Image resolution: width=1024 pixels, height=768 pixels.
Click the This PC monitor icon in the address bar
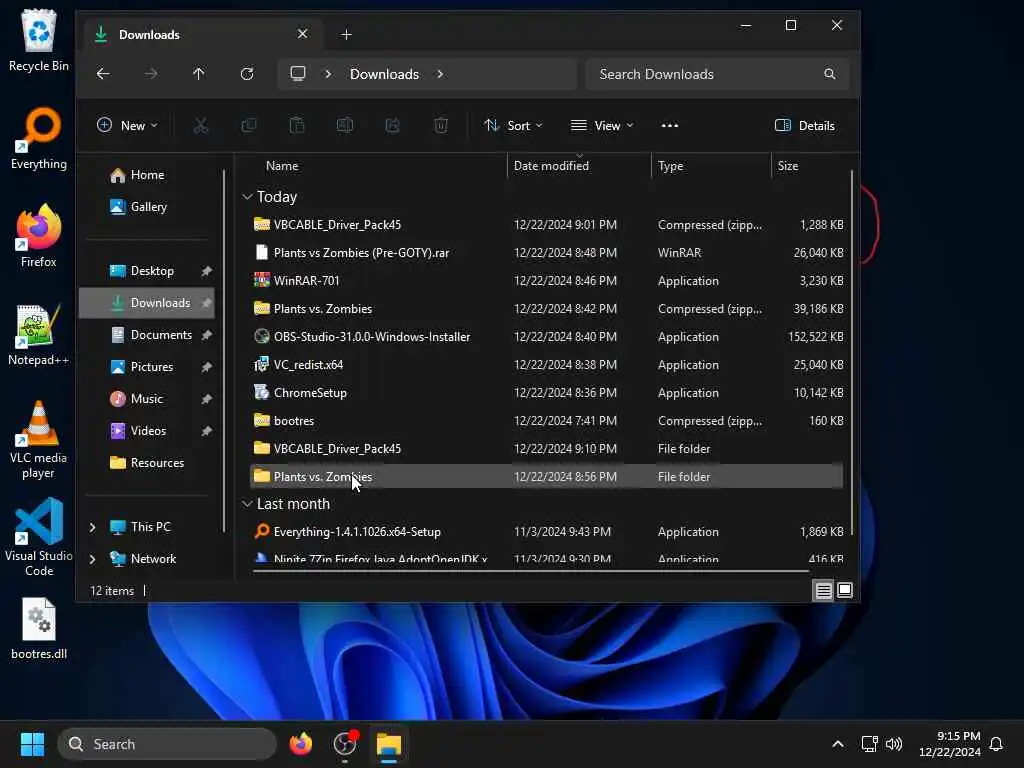tap(298, 73)
